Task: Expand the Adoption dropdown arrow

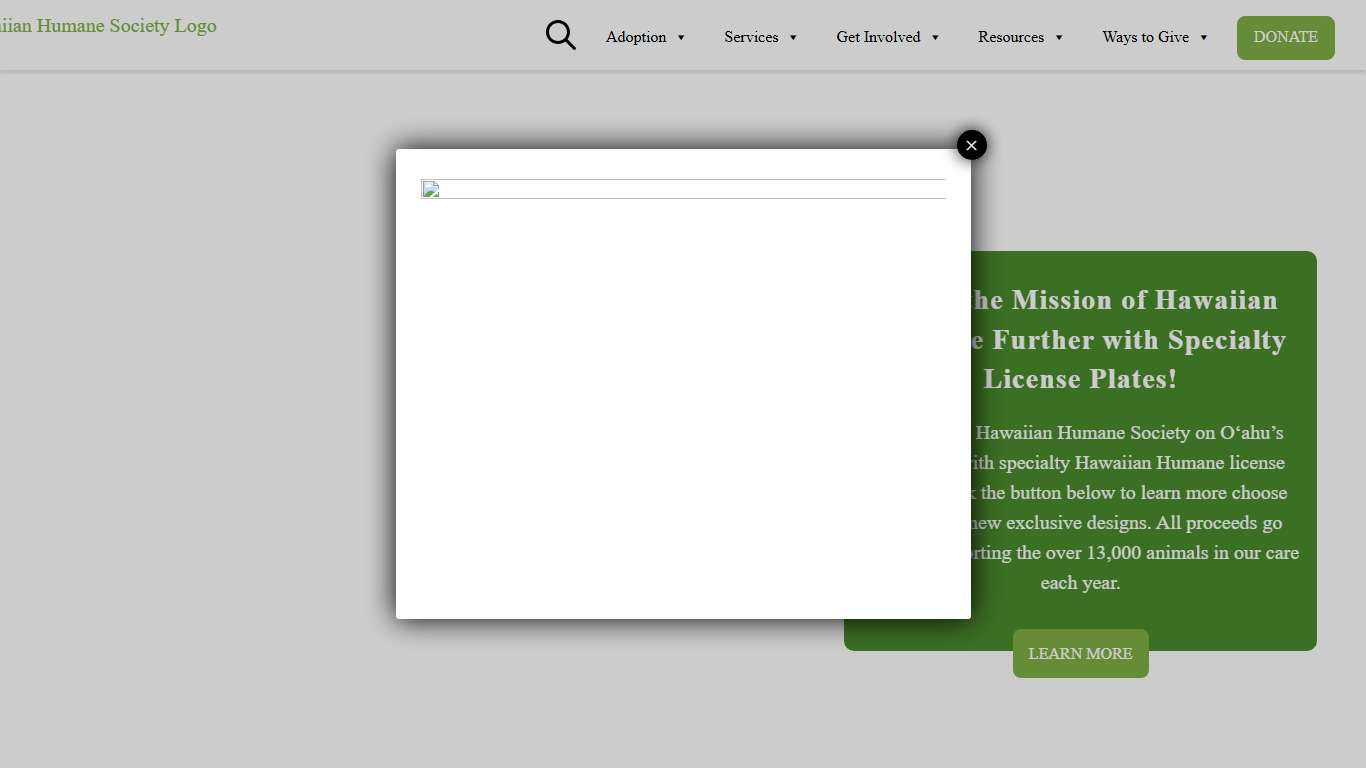Action: (681, 38)
